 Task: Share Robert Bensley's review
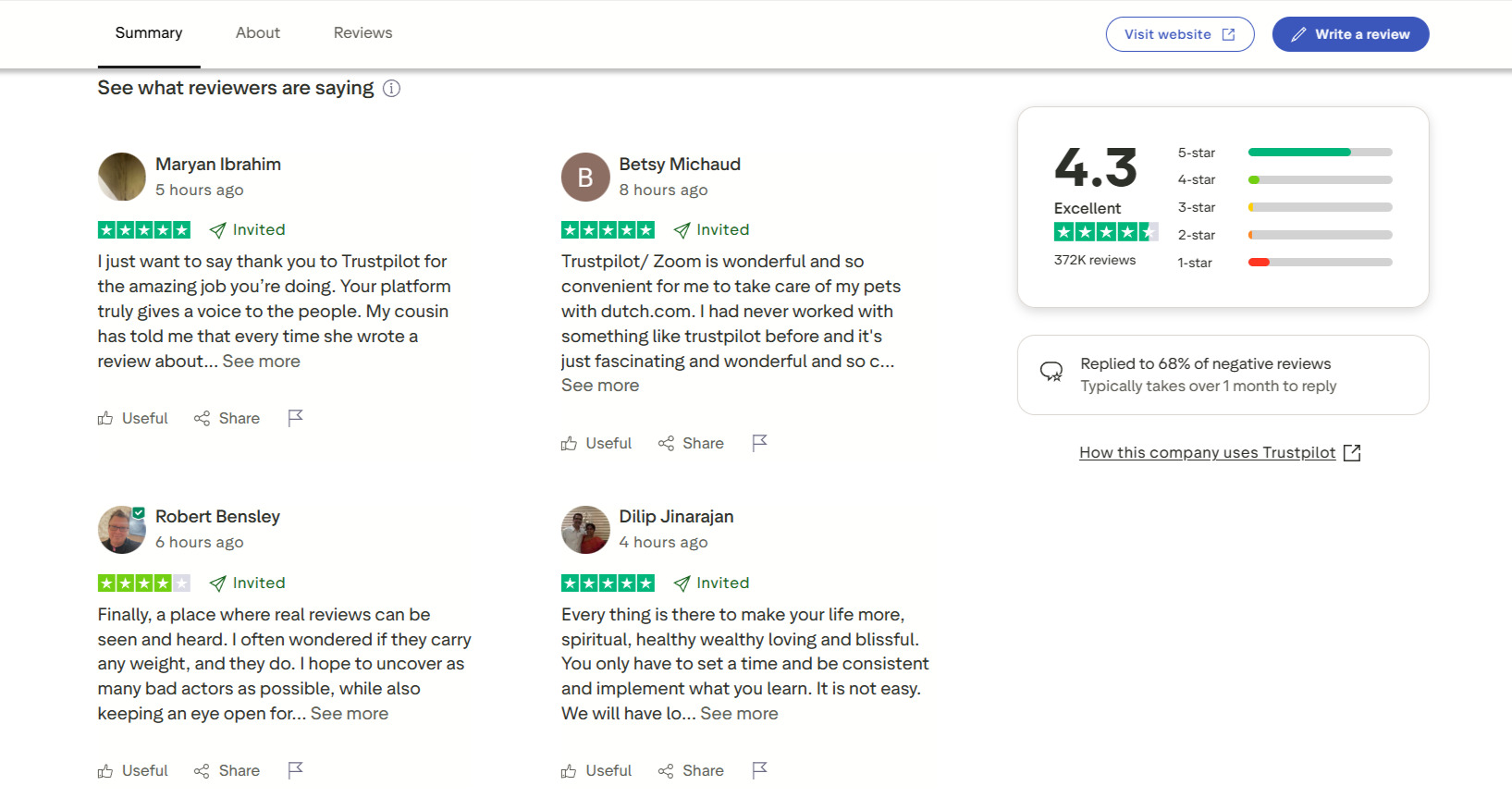227,771
